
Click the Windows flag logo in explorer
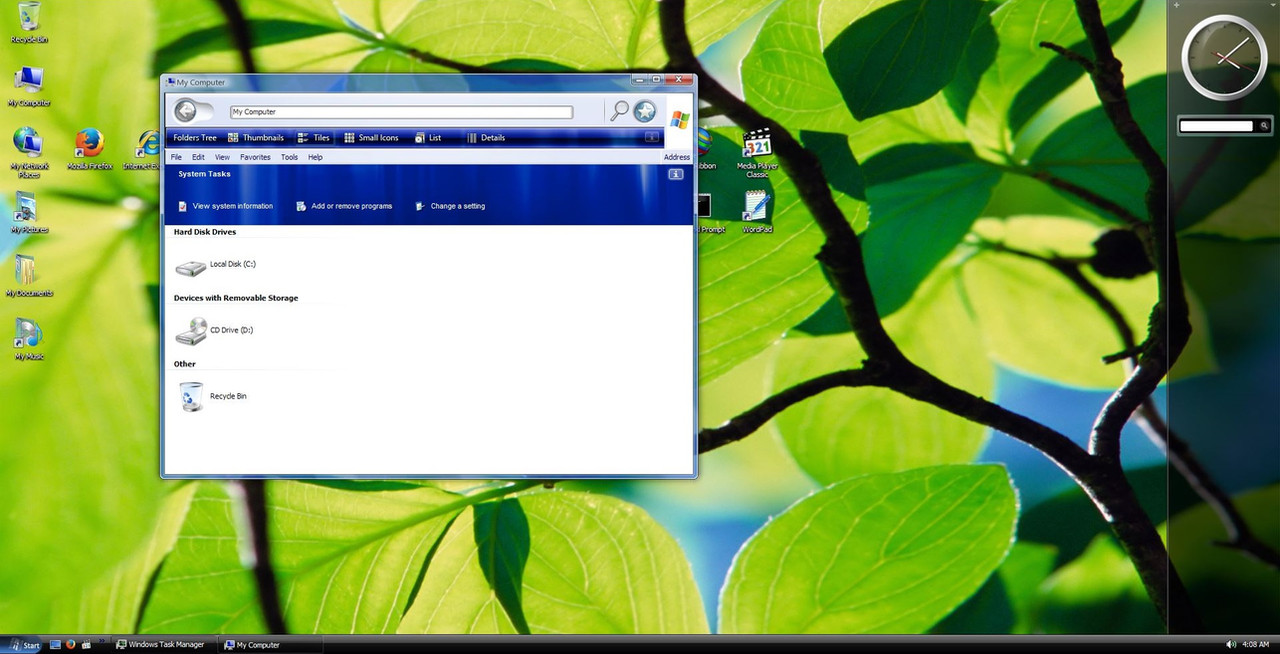(x=680, y=119)
